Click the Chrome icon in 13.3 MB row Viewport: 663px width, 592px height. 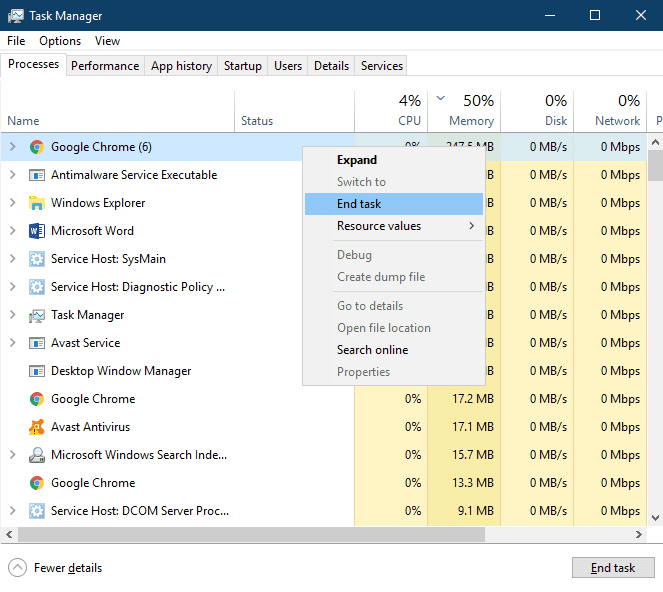(x=37, y=483)
